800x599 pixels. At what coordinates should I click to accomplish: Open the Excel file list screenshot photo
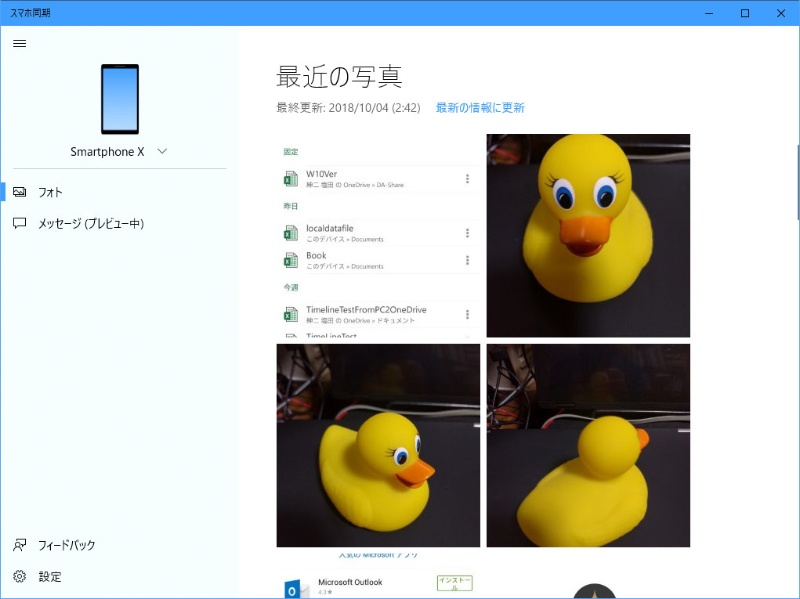(x=378, y=236)
